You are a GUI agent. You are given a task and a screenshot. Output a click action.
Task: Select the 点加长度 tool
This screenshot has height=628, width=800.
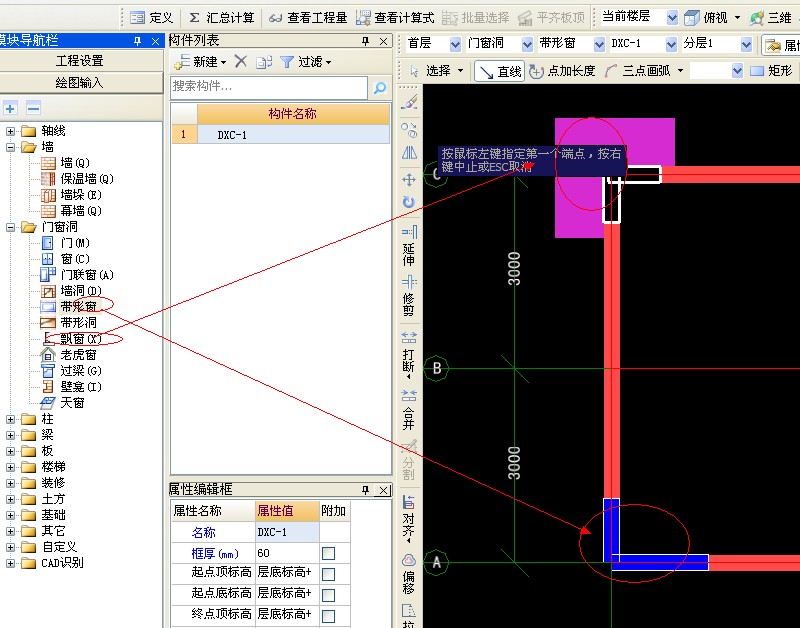click(x=562, y=71)
